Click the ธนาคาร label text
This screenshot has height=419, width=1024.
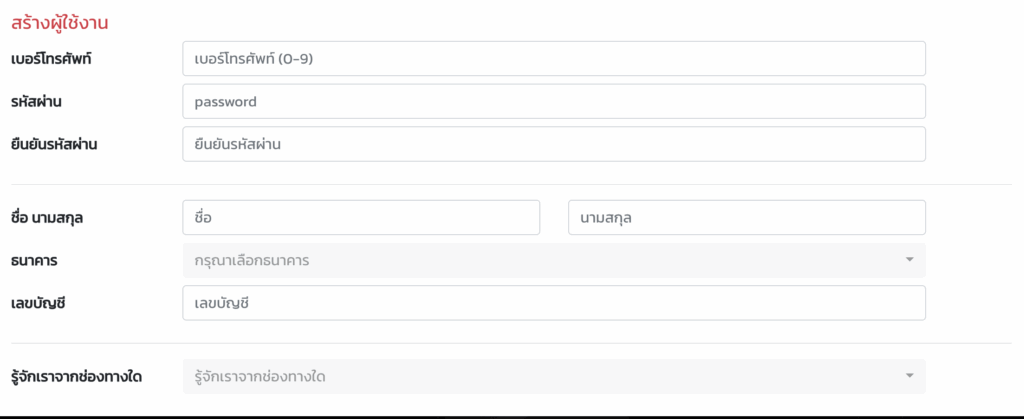coord(33,260)
